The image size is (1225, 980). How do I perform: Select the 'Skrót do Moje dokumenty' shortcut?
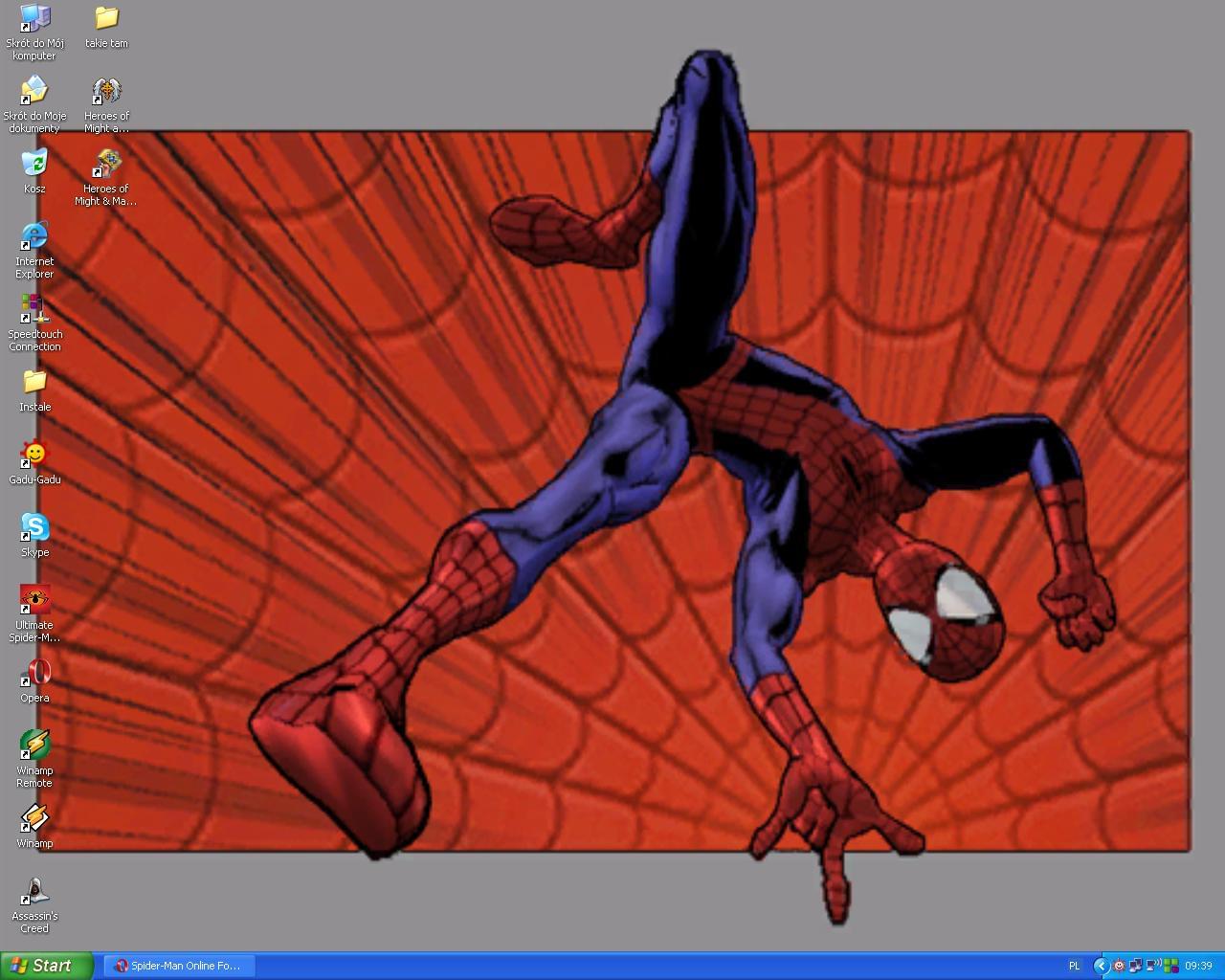(x=34, y=91)
